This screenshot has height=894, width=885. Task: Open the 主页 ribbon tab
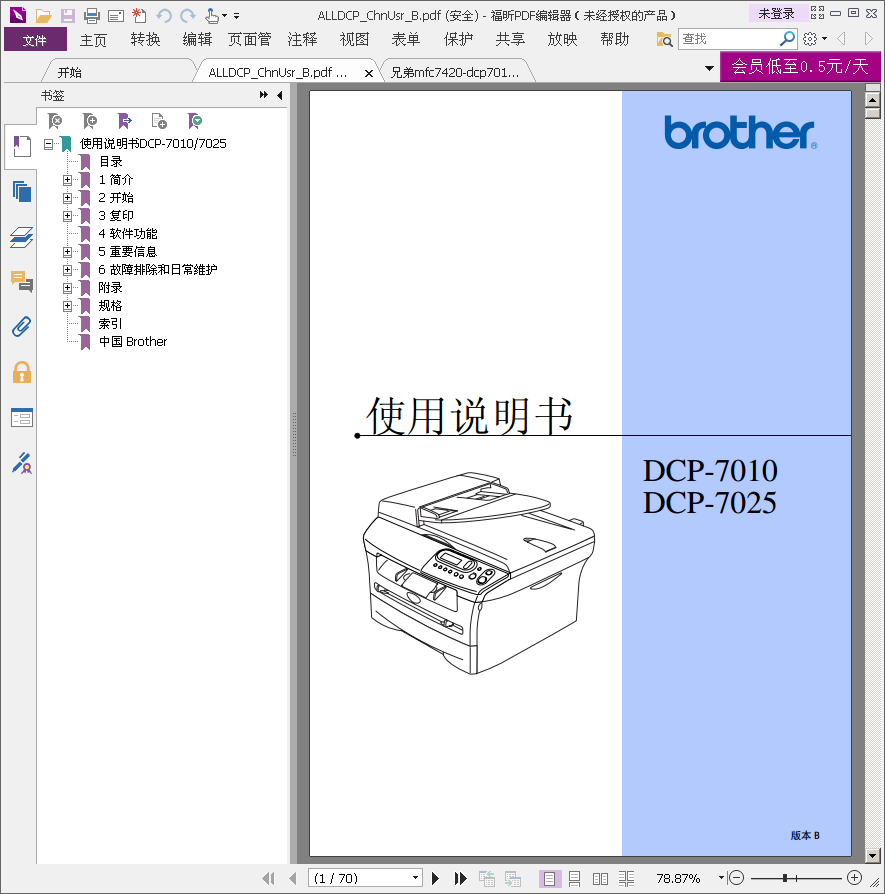coord(93,40)
